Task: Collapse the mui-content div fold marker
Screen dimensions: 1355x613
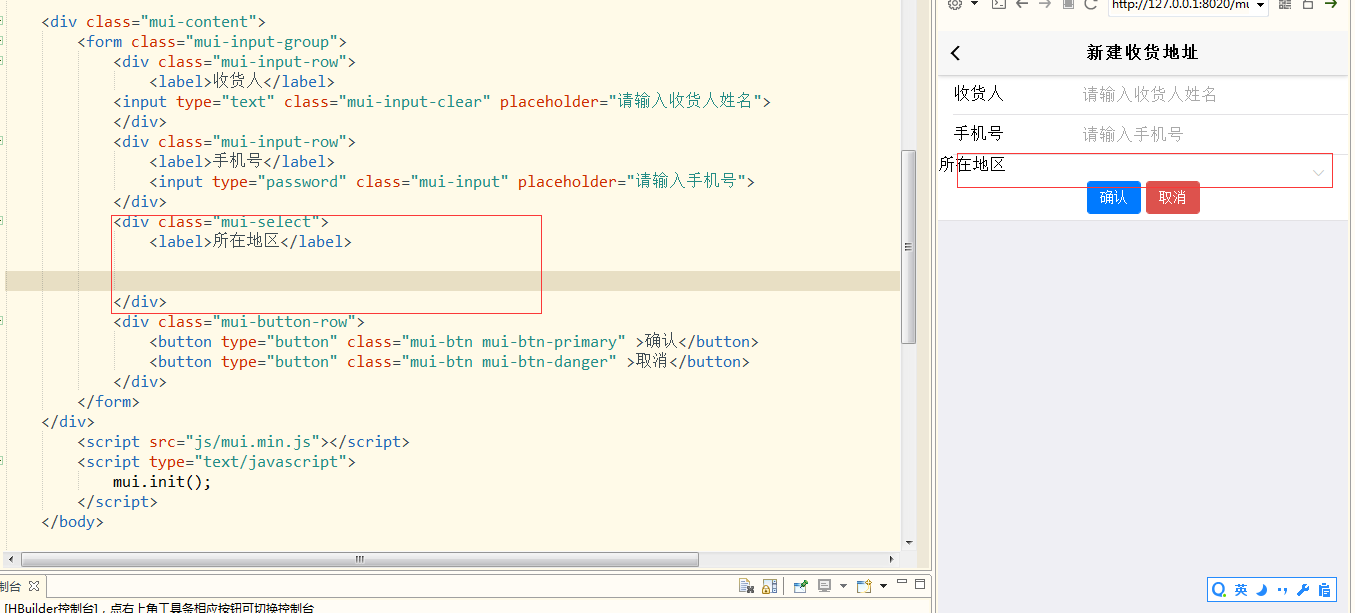Action: [3, 20]
